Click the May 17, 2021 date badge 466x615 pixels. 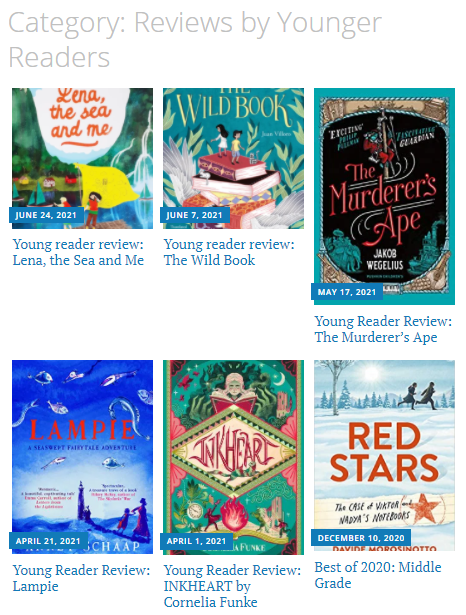click(x=347, y=292)
